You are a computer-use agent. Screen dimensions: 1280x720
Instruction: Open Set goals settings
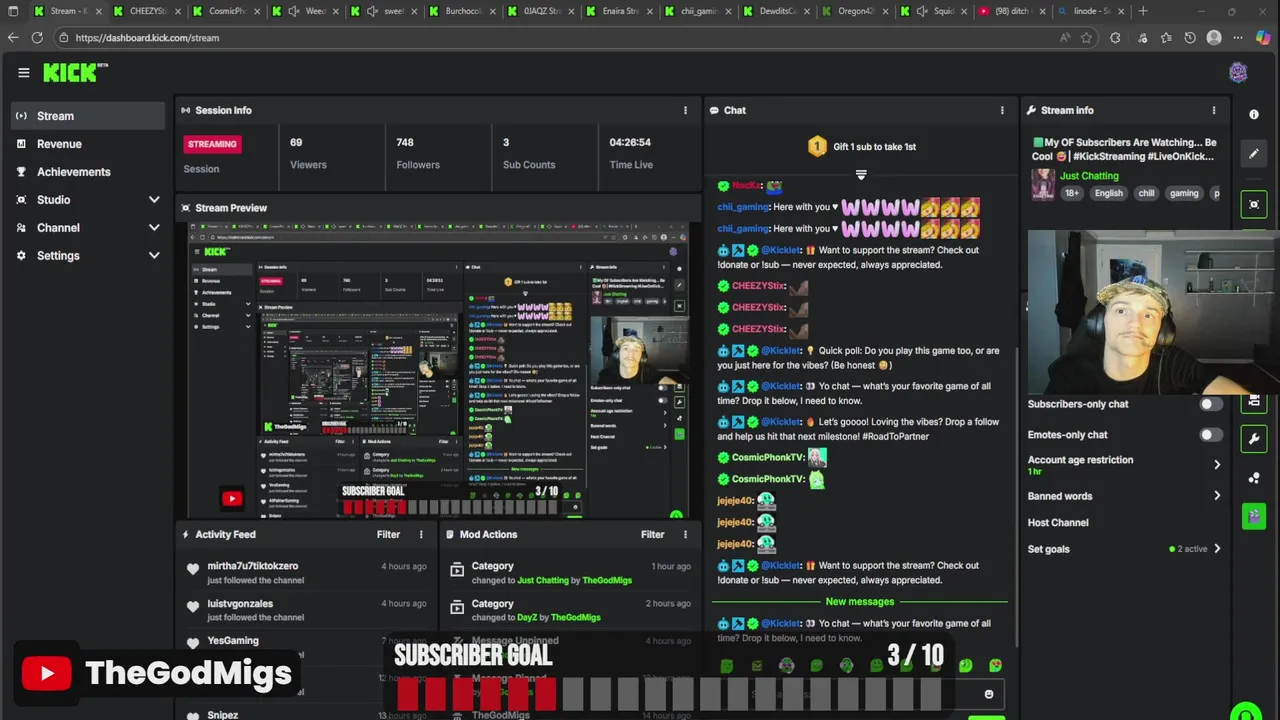pos(1124,549)
